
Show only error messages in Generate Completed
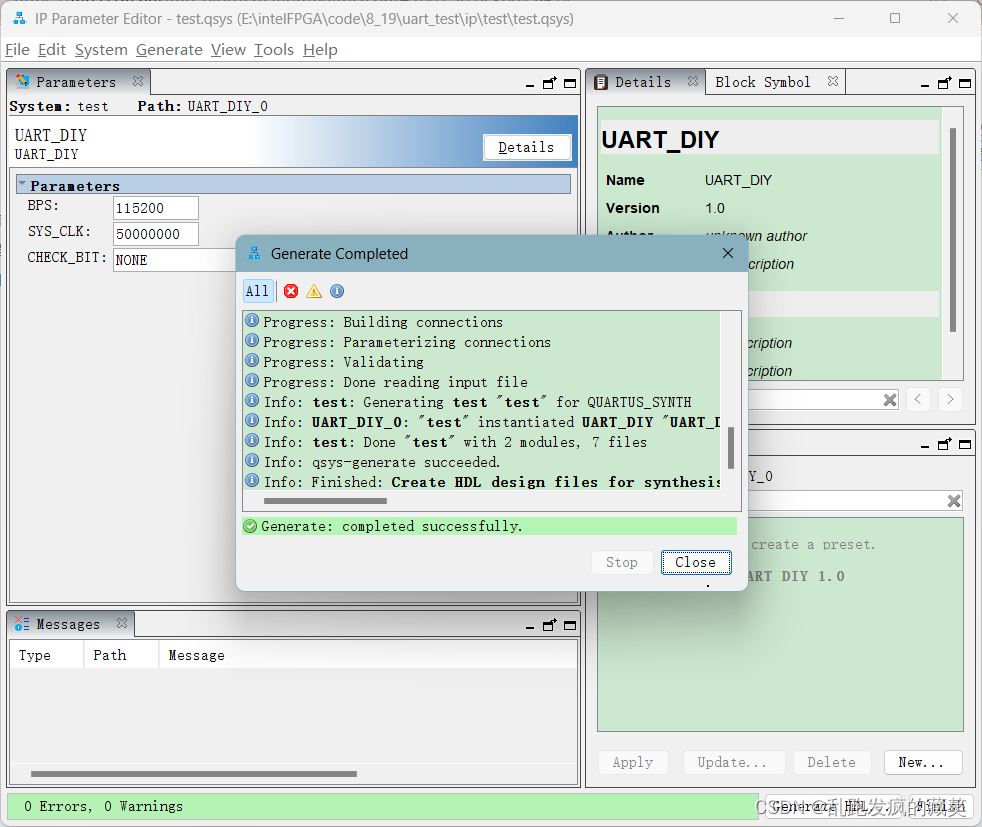coord(291,291)
